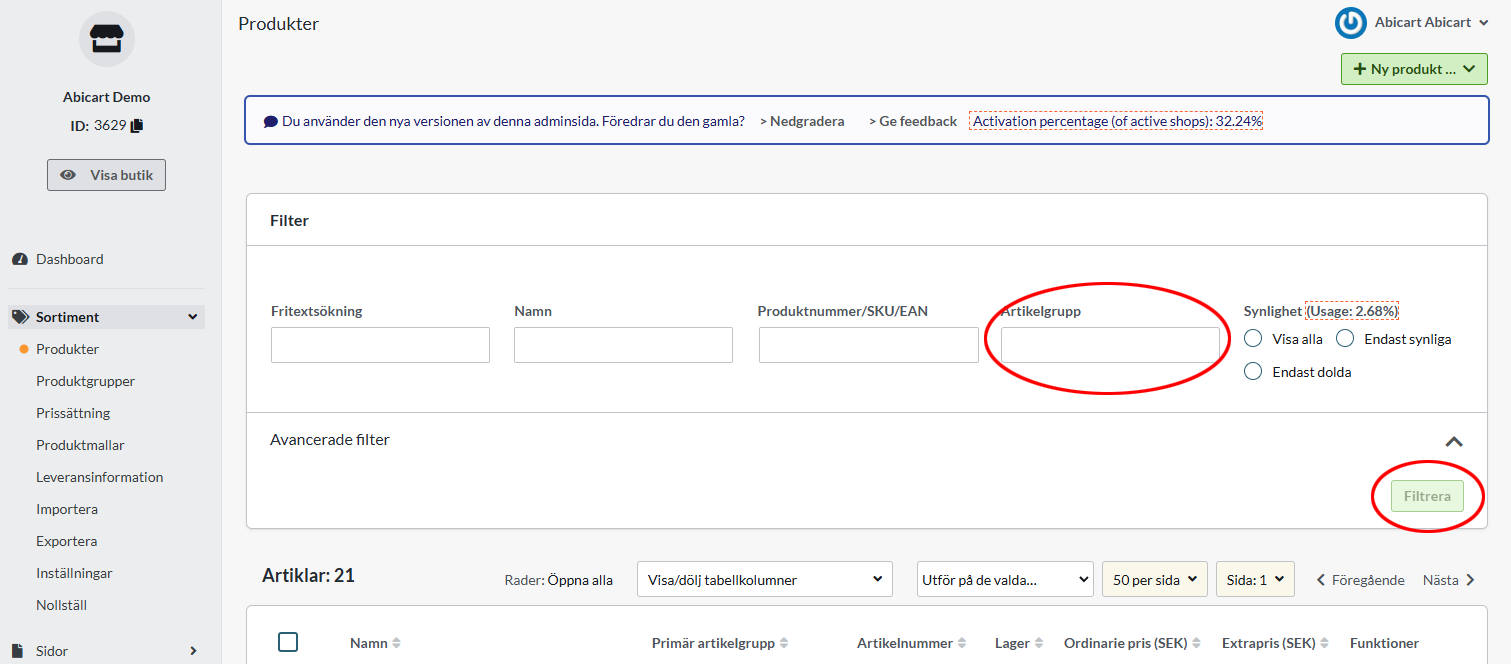Tick the select-all checkbox in table header
Image resolution: width=1511 pixels, height=664 pixels.
click(x=288, y=642)
